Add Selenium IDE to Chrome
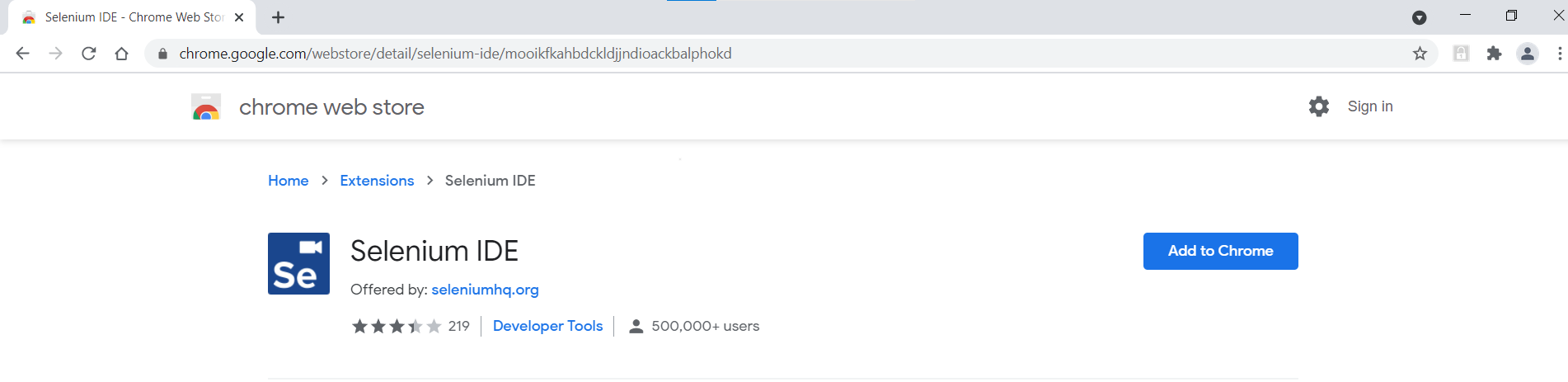Image resolution: width=1568 pixels, height=382 pixels. (1220, 251)
